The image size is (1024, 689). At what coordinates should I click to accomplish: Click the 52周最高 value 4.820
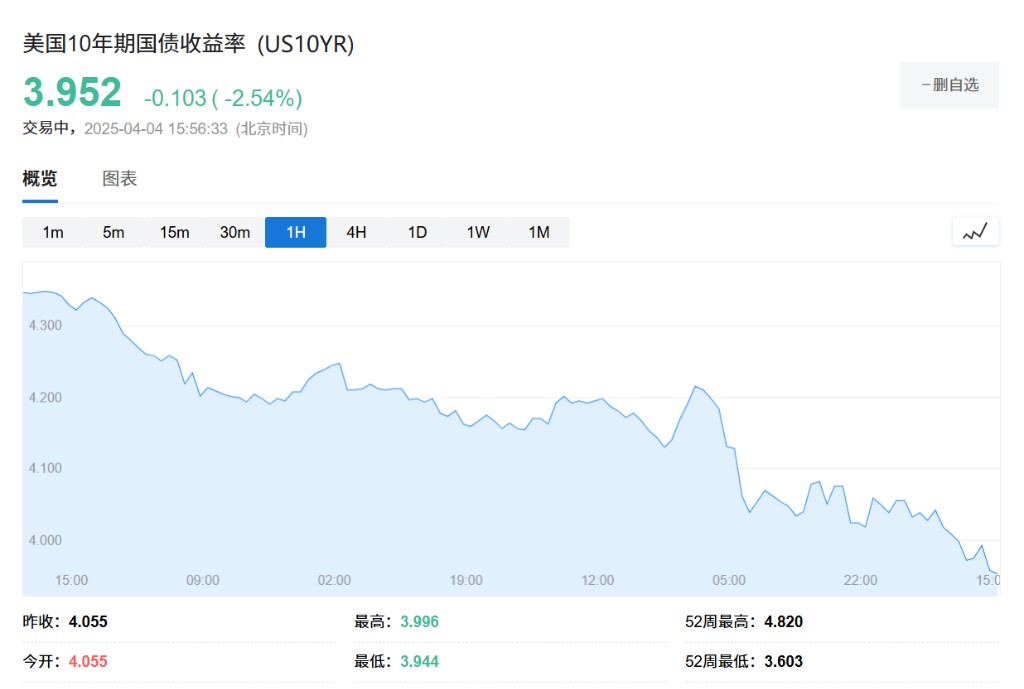[784, 622]
